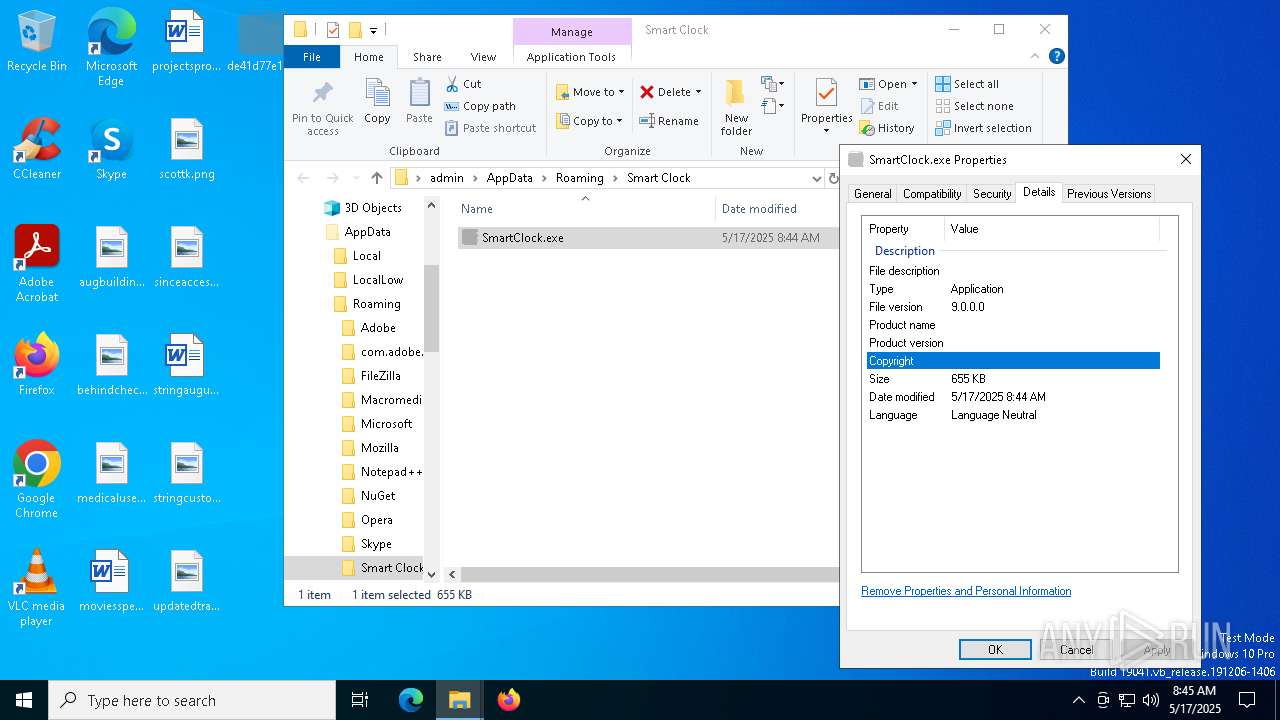The image size is (1280, 720).
Task: Switch to the View ribbon tab
Action: pos(483,57)
